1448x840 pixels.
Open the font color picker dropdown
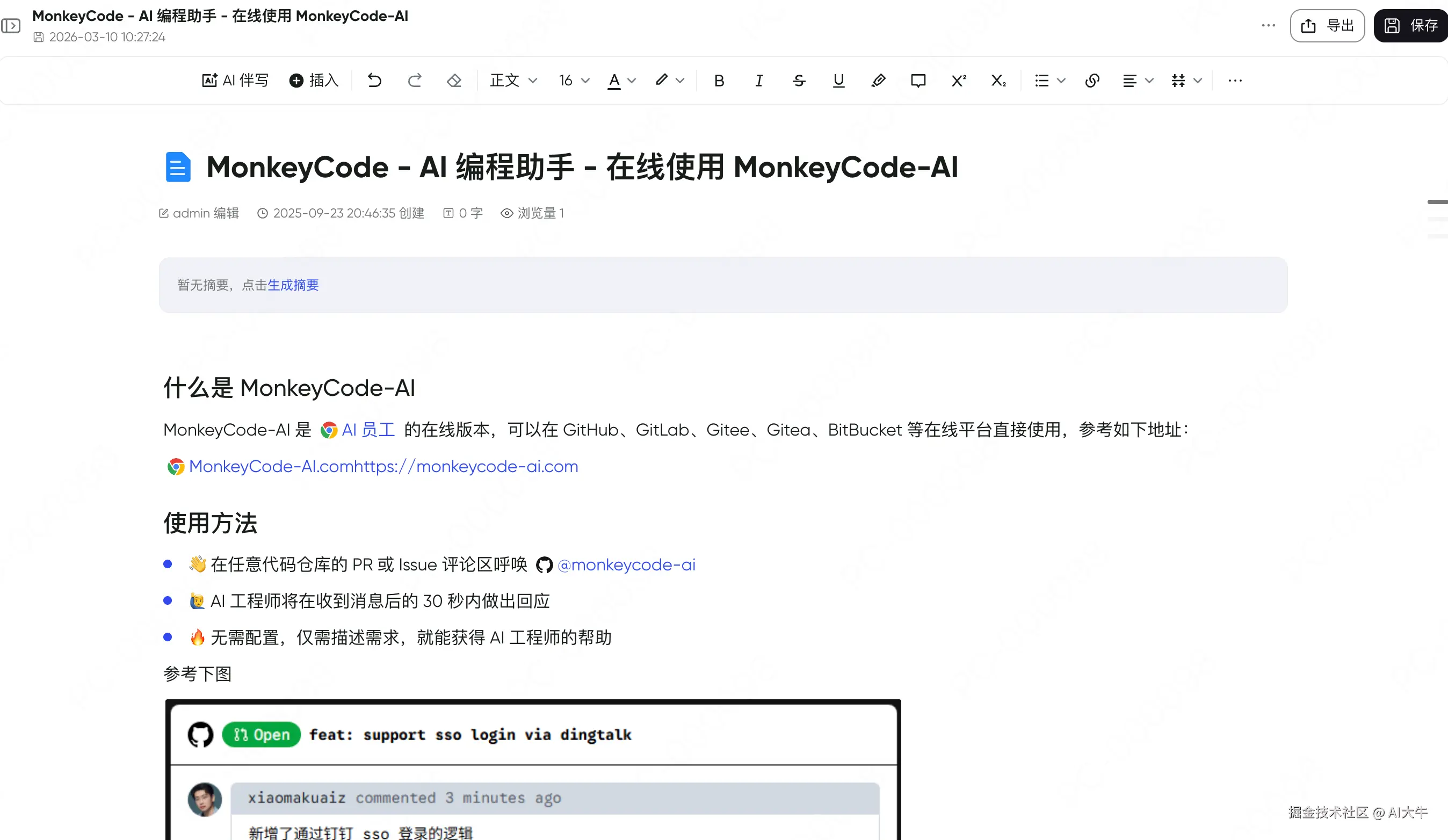[x=632, y=81]
